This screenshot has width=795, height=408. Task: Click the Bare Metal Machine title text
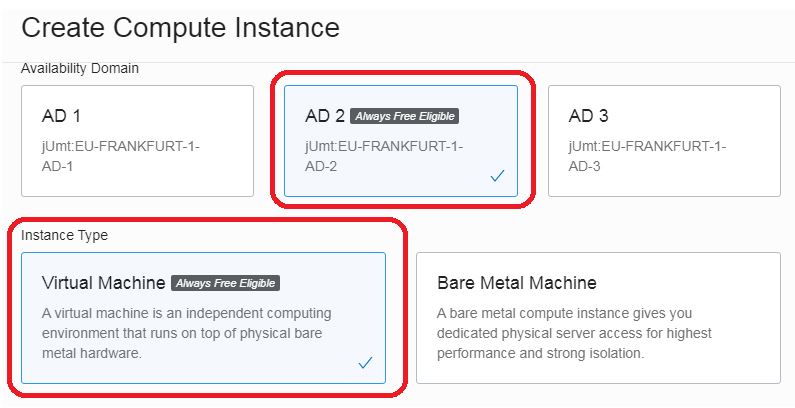point(516,283)
